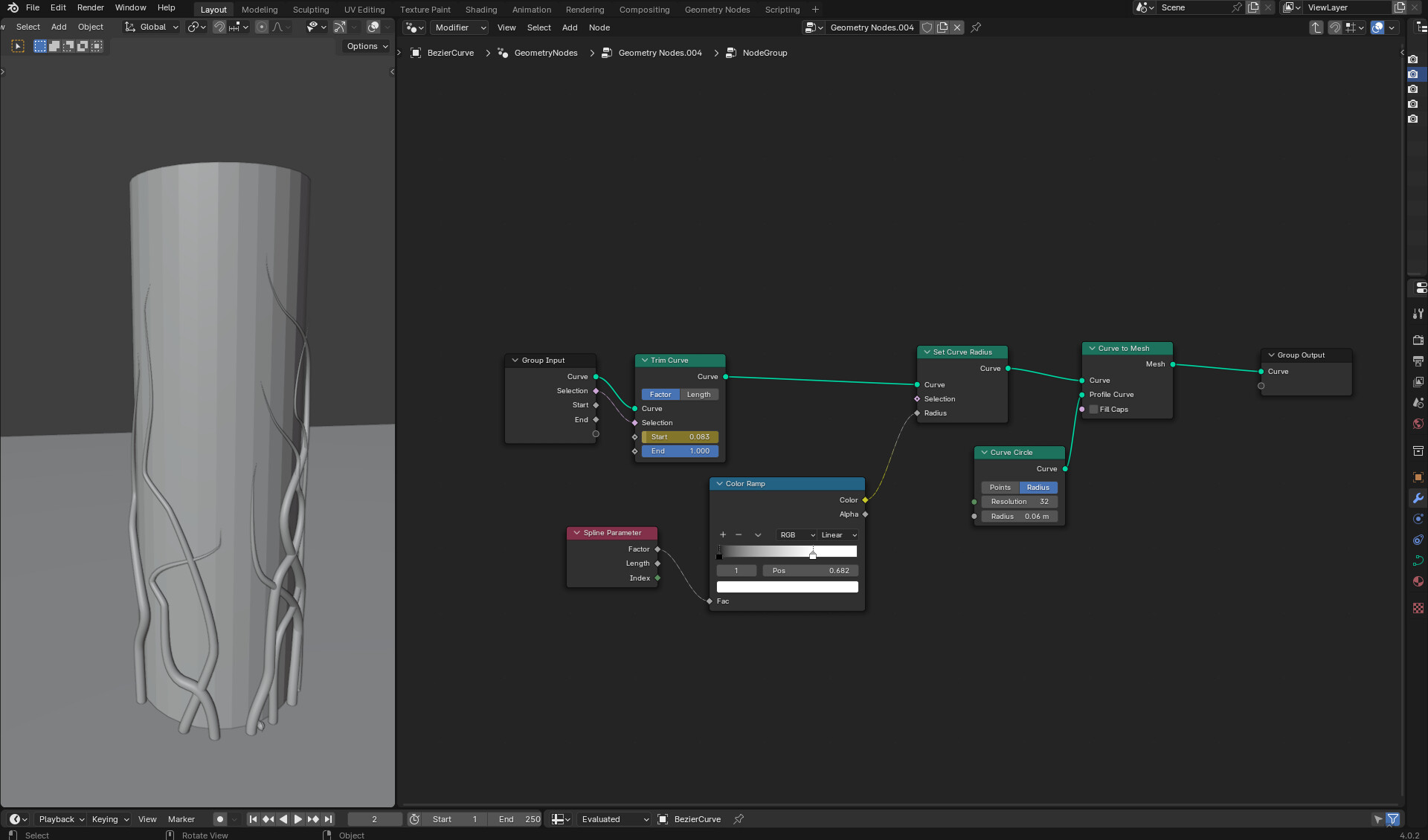Open the Render properties tab
The height and width of the screenshot is (840, 1428).
coord(1418,340)
